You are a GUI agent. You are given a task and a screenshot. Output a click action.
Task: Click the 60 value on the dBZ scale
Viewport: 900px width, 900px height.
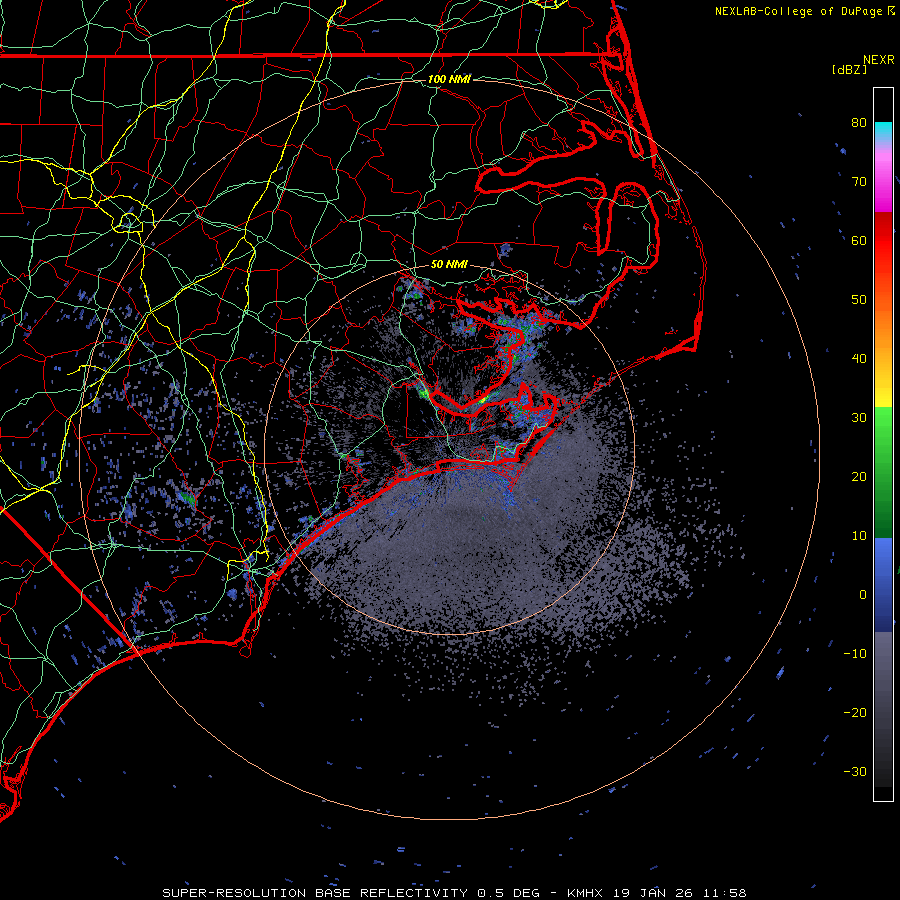[x=859, y=241]
